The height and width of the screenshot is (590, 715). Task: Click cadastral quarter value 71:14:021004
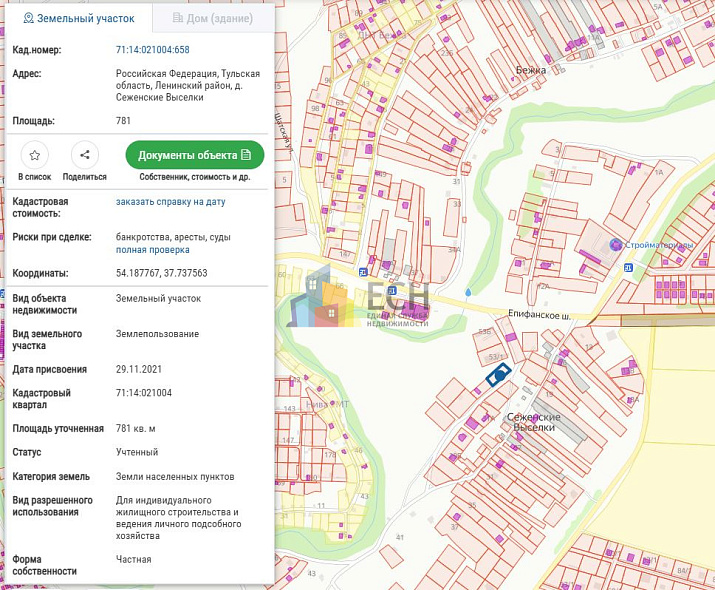(144, 393)
